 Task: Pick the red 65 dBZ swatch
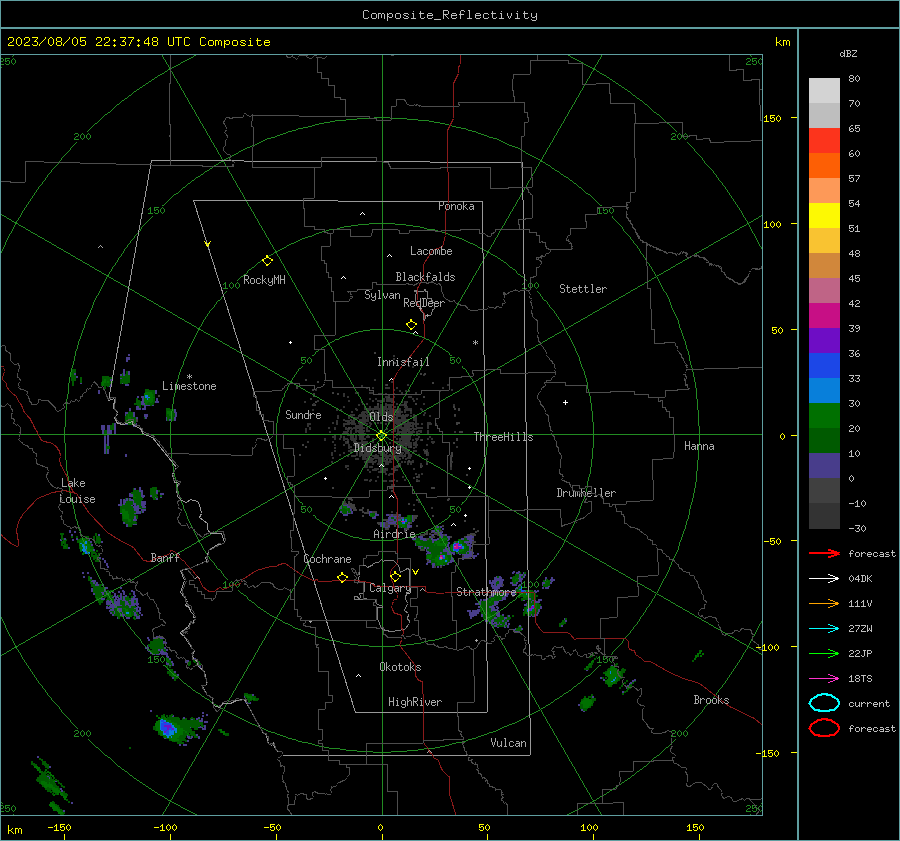(824, 141)
